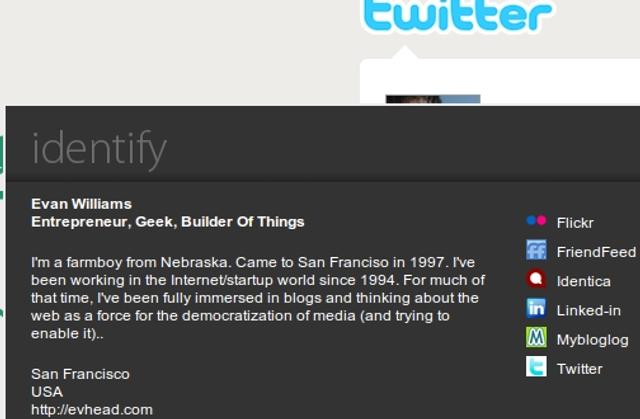This screenshot has height=419, width=640.
Task: Click the "identify" panel heading
Action: (99, 149)
